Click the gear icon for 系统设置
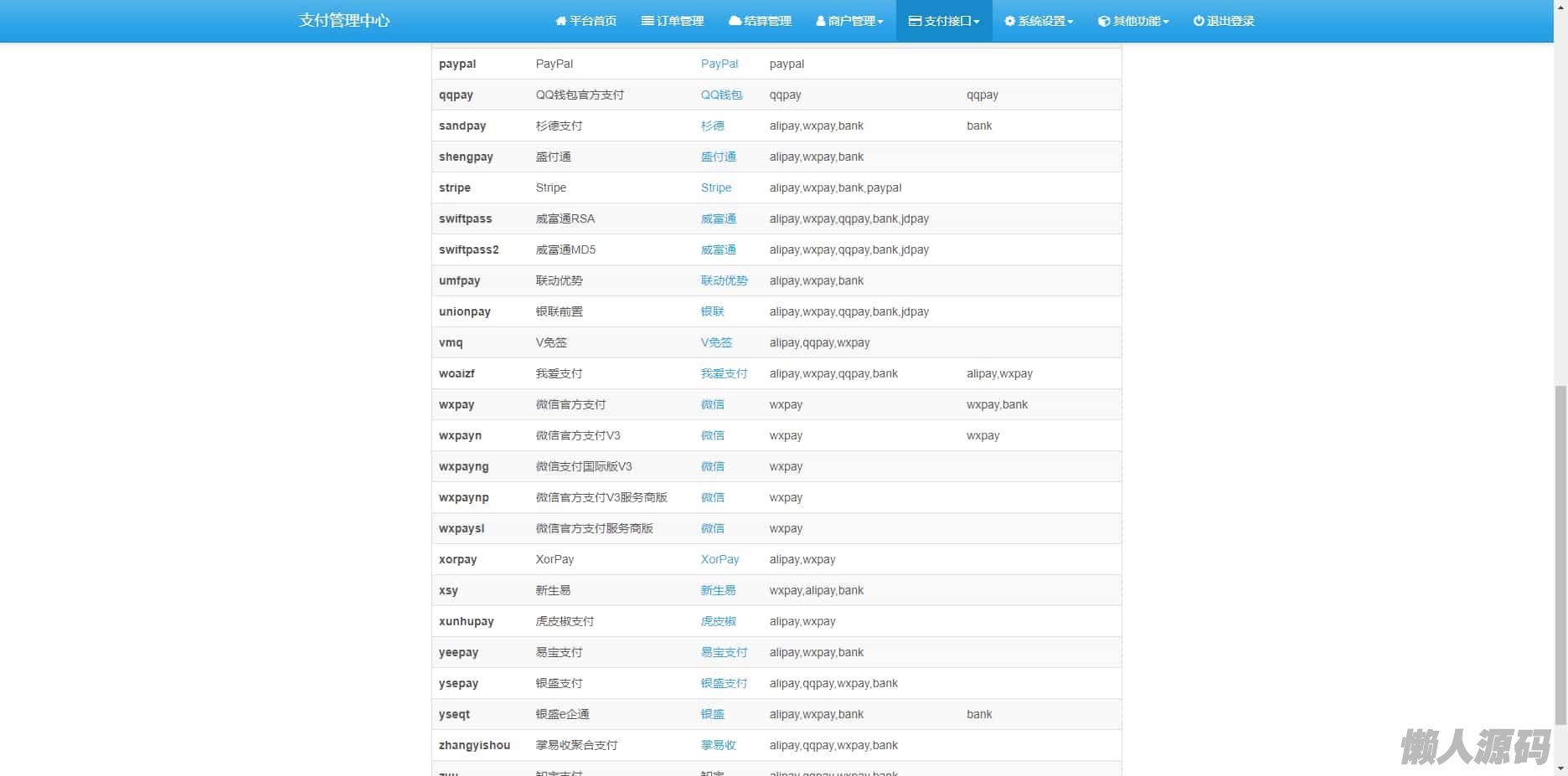1568x776 pixels. click(1009, 21)
